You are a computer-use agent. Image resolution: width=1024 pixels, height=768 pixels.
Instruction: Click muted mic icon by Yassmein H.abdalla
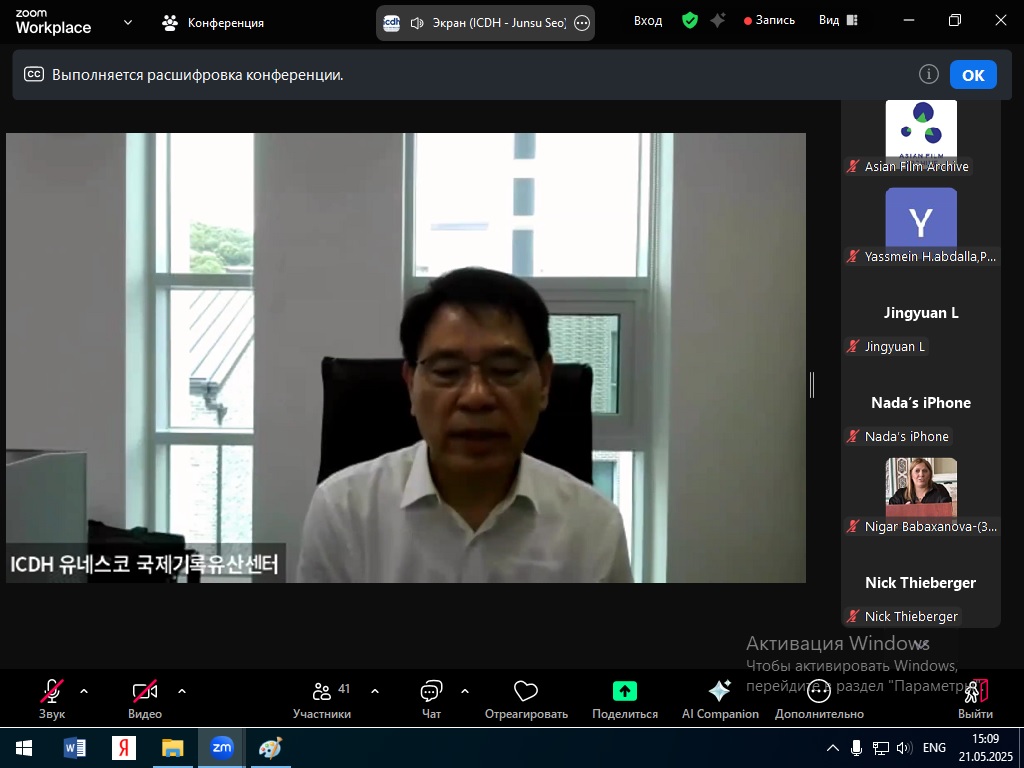click(x=852, y=256)
